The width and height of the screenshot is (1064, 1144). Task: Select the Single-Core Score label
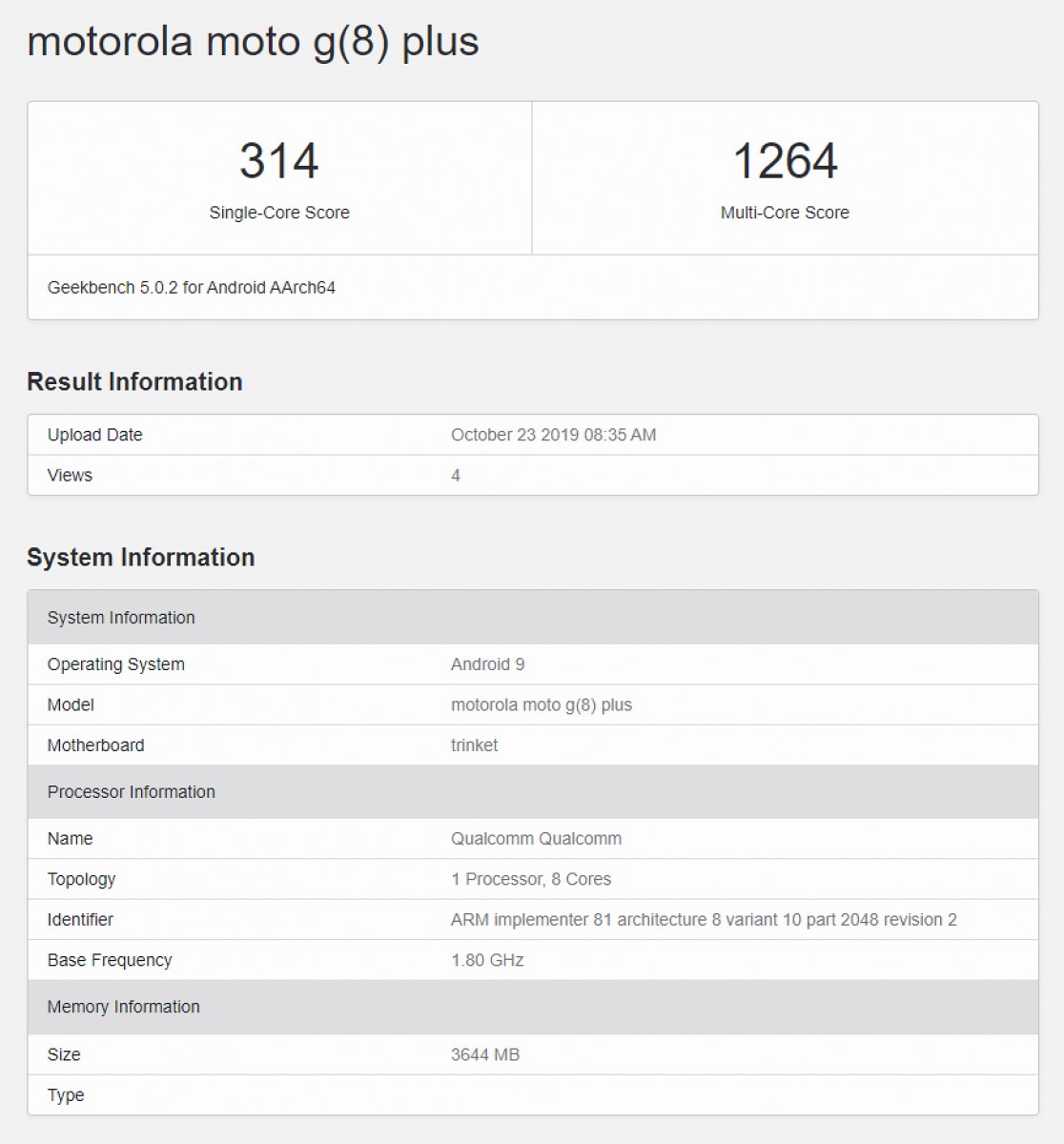pyautogui.click(x=279, y=213)
